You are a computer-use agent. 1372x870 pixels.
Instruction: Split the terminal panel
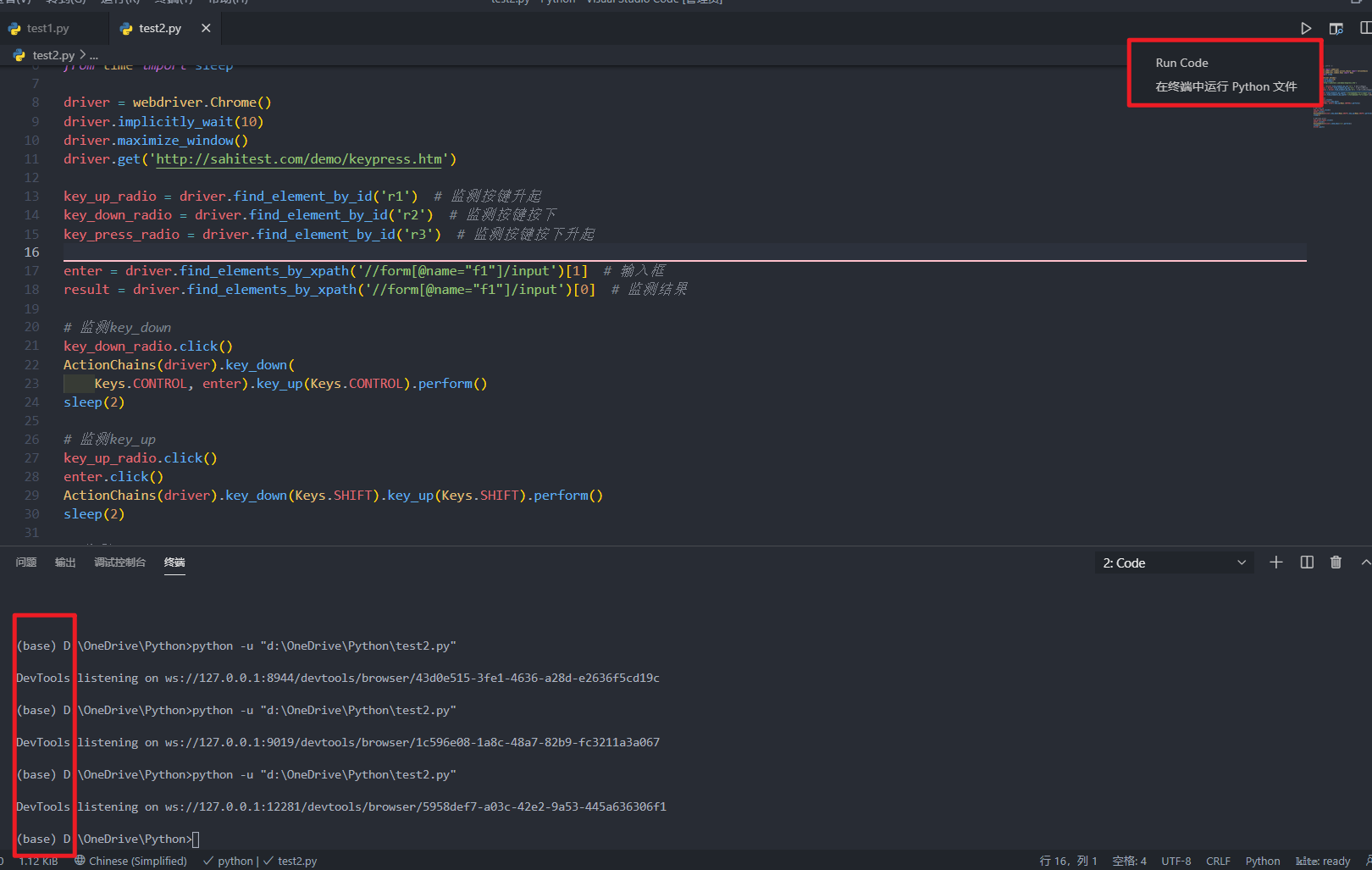point(1307,562)
